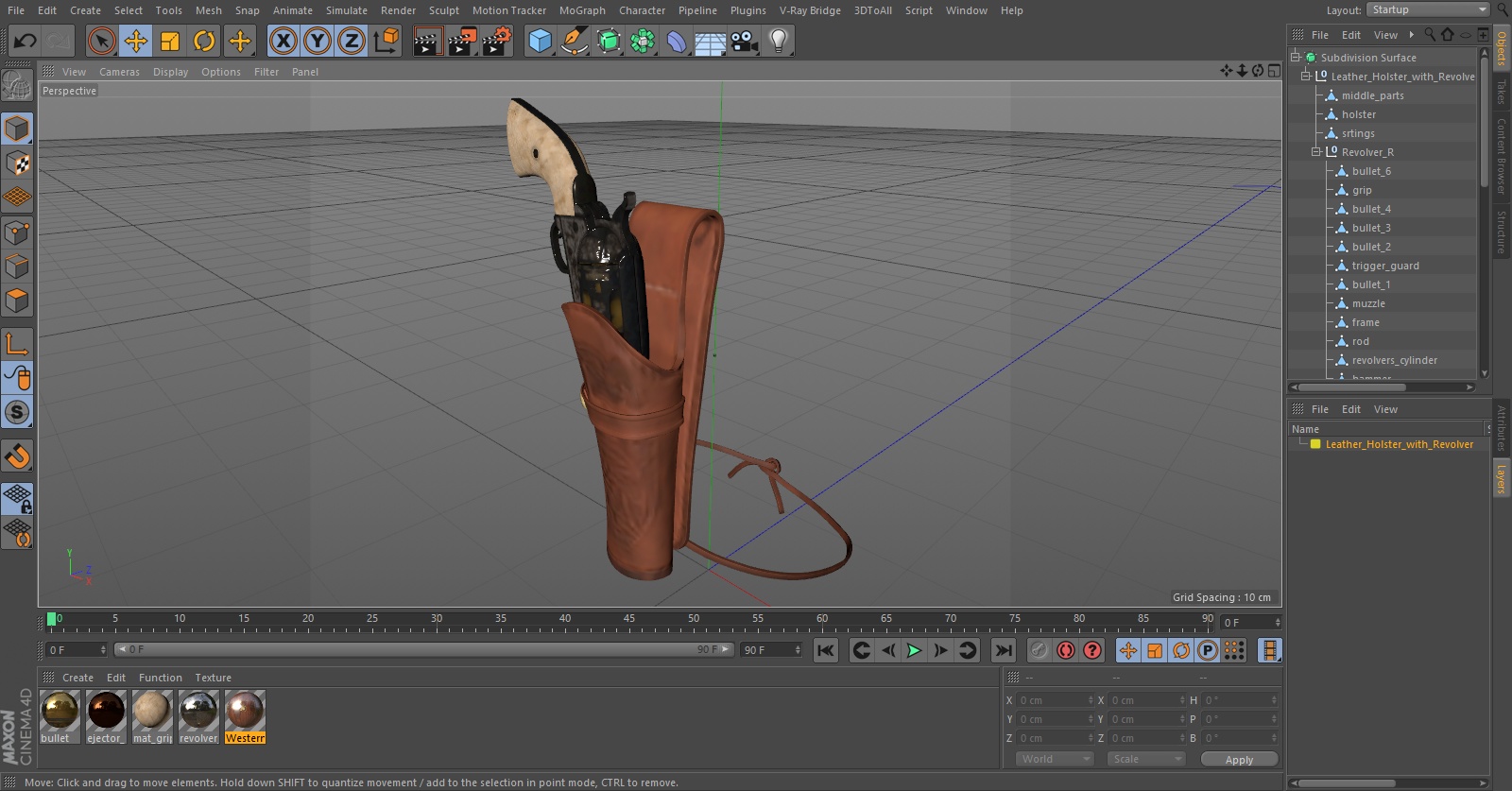Open the World coordinate dropdown
The image size is (1512, 791).
pos(1055,759)
